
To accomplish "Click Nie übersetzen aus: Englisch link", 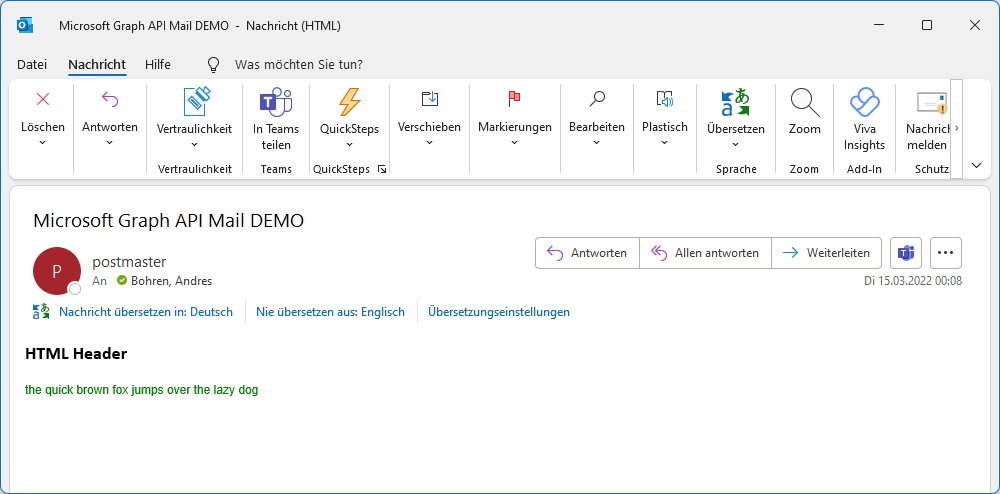I will [330, 312].
